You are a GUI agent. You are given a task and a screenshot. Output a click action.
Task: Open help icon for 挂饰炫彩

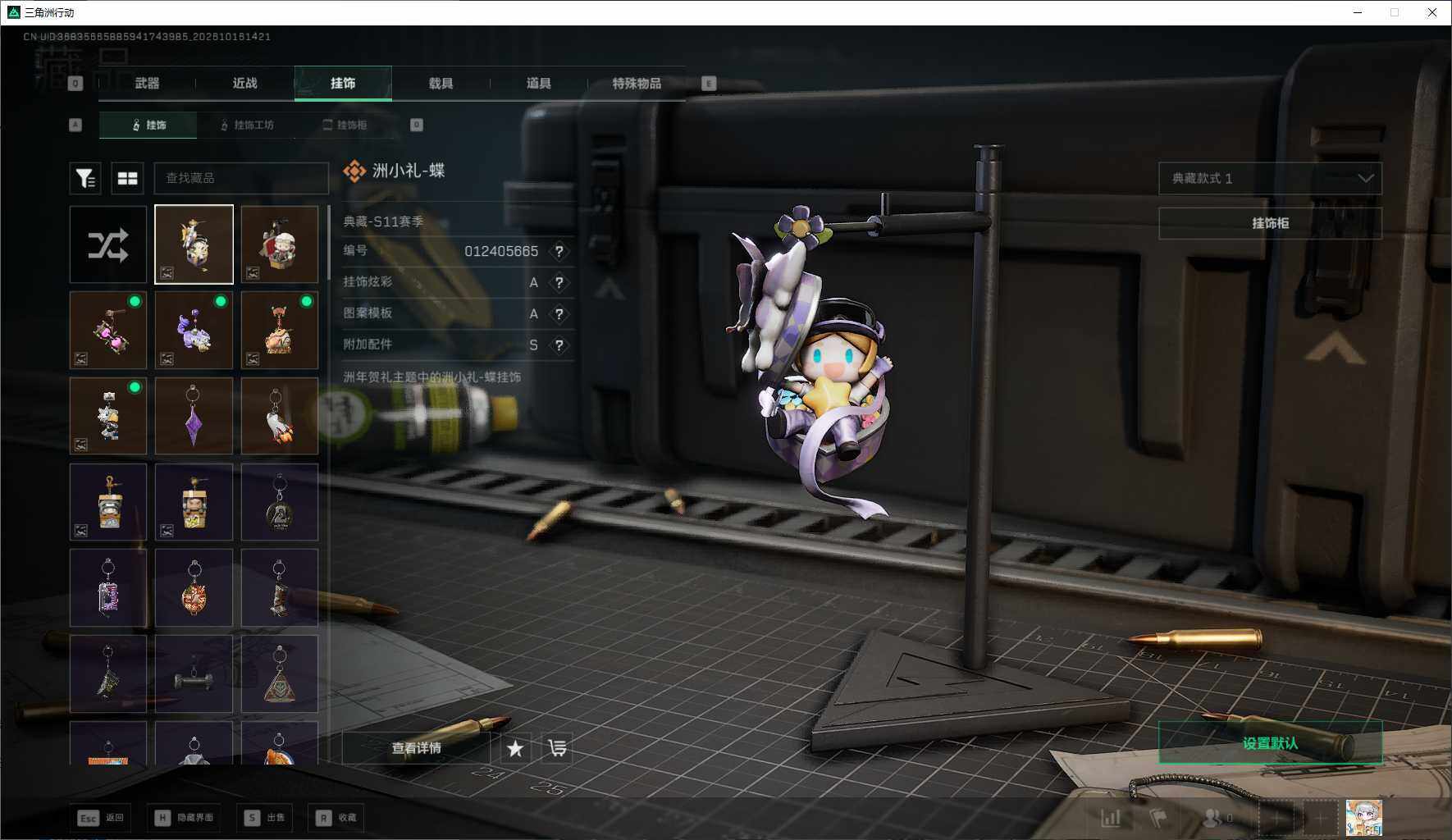559,282
